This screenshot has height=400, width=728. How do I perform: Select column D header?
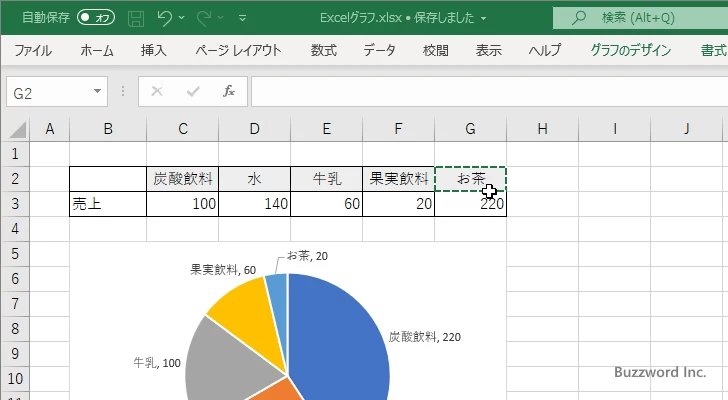point(254,129)
